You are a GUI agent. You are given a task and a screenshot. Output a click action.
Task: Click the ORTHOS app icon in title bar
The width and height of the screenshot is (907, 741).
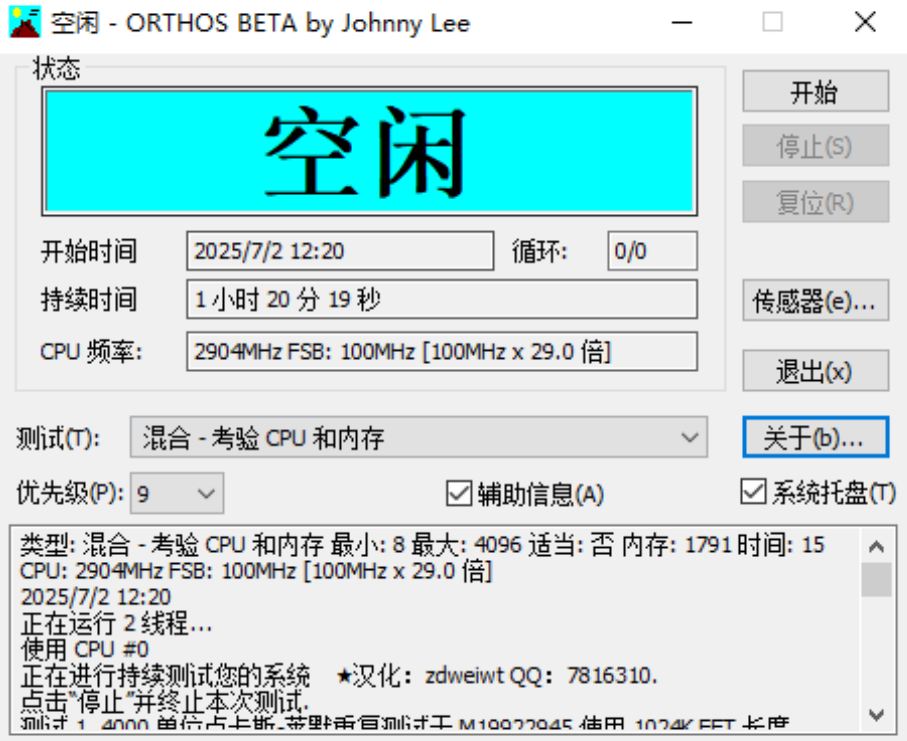click(24, 21)
